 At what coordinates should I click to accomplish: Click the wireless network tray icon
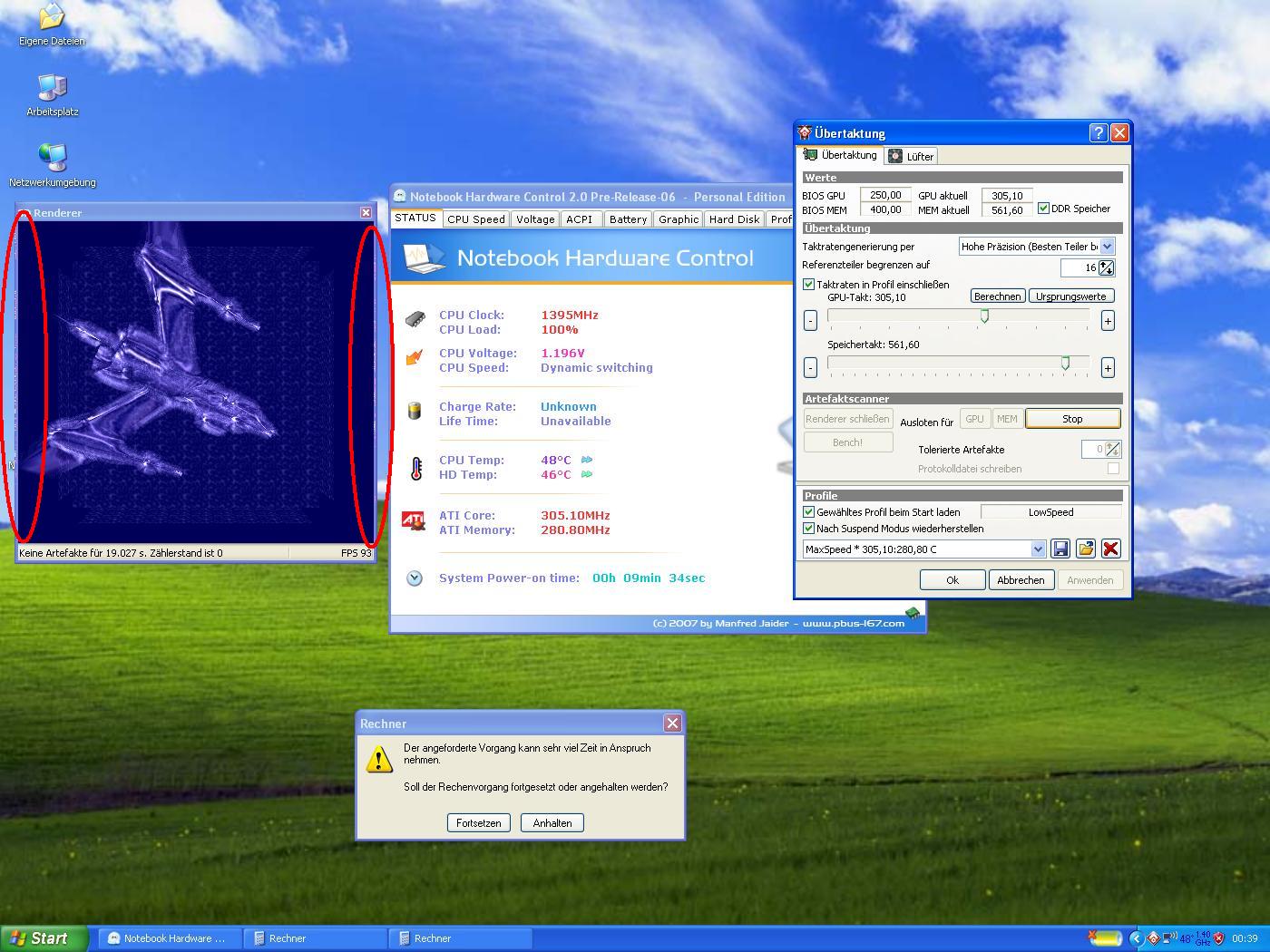click(1169, 938)
